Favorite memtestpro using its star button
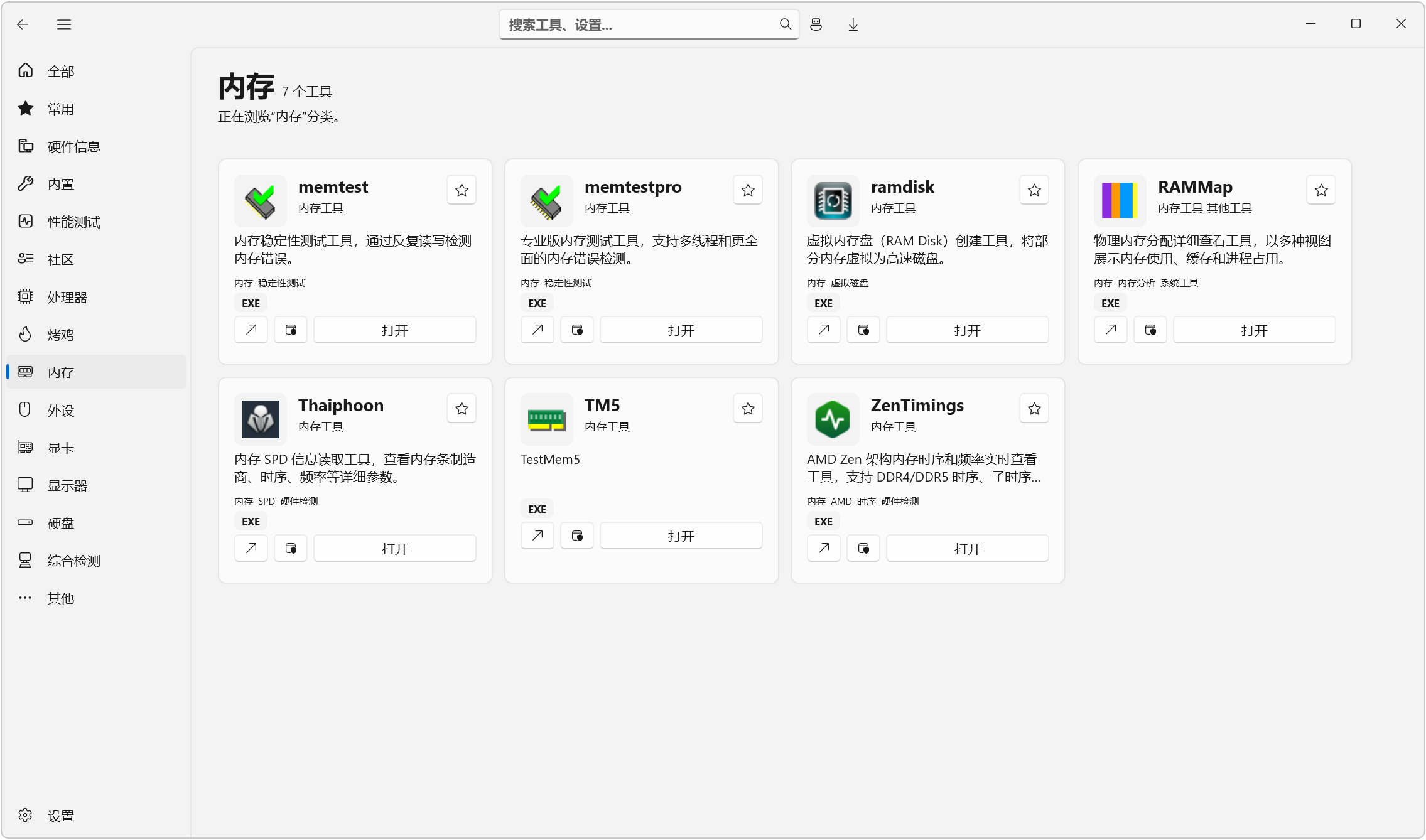Image resolution: width=1426 pixels, height=840 pixels. tap(748, 190)
